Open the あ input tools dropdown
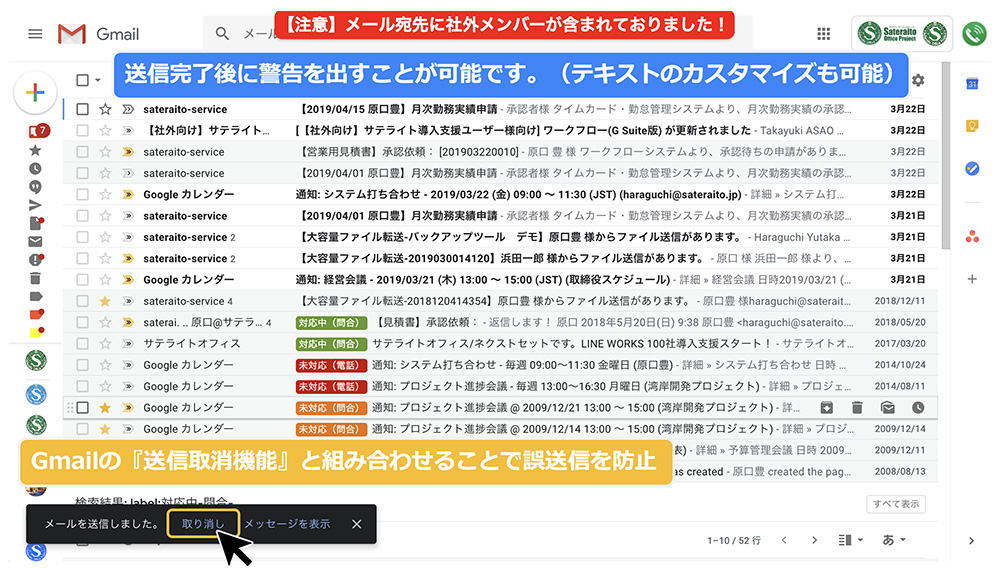The width and height of the screenshot is (1000, 570). coord(894,540)
